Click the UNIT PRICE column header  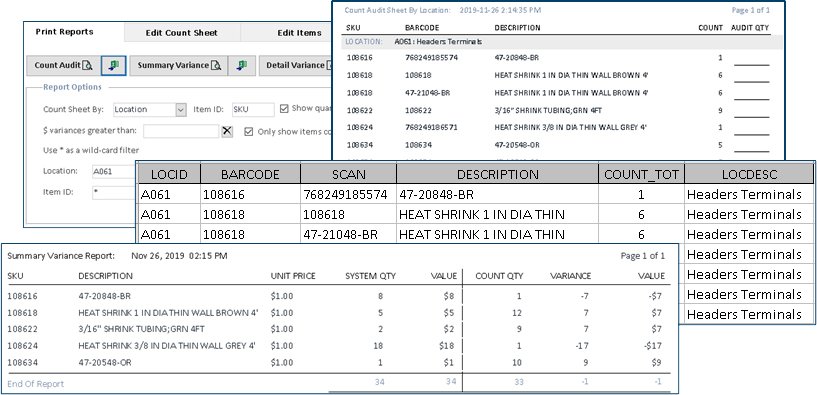point(293,276)
